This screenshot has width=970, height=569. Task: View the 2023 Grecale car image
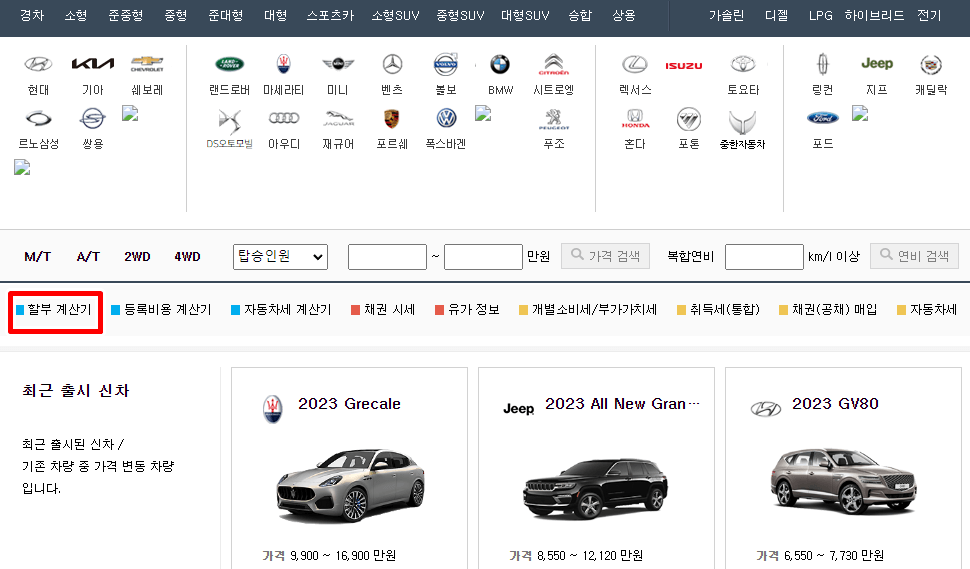(x=350, y=487)
